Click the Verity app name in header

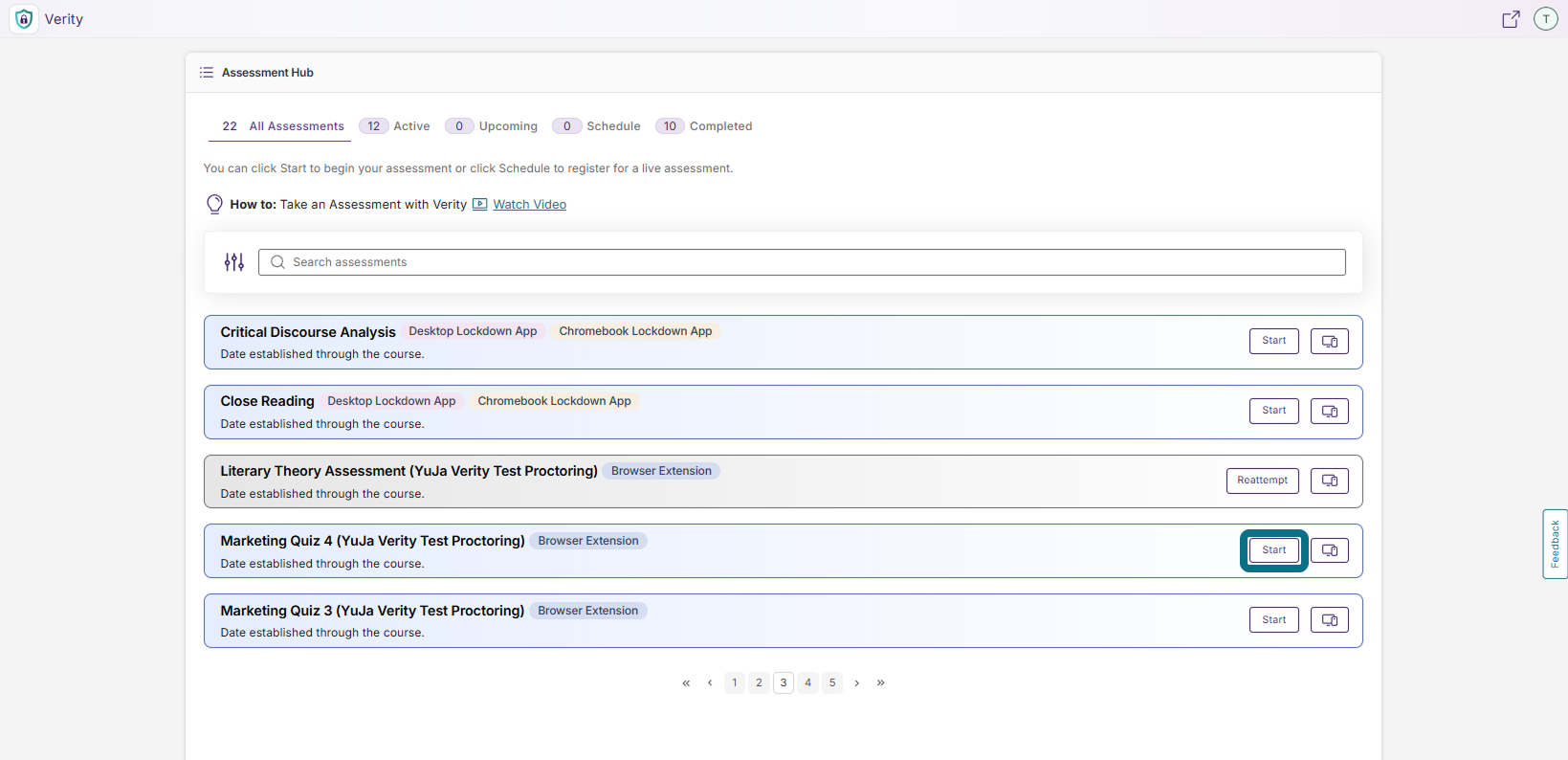(x=64, y=19)
